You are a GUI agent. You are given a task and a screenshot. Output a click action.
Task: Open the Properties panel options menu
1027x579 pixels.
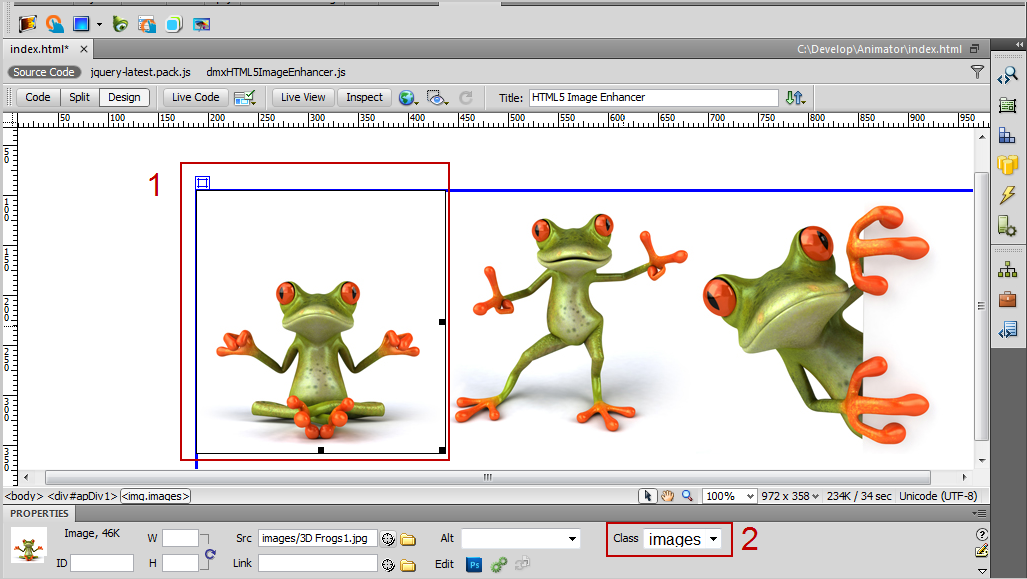coord(980,514)
